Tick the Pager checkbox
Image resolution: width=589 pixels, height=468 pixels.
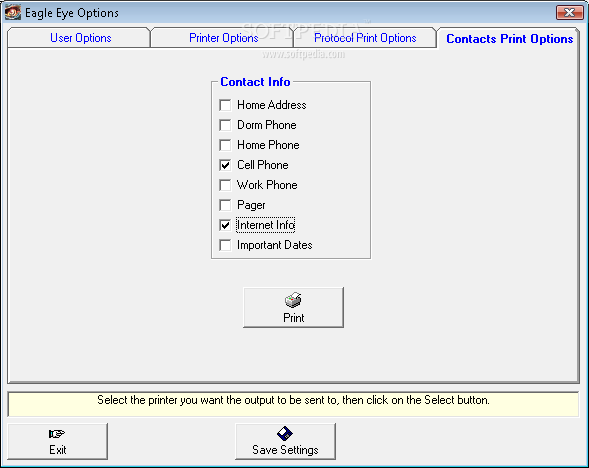click(225, 205)
